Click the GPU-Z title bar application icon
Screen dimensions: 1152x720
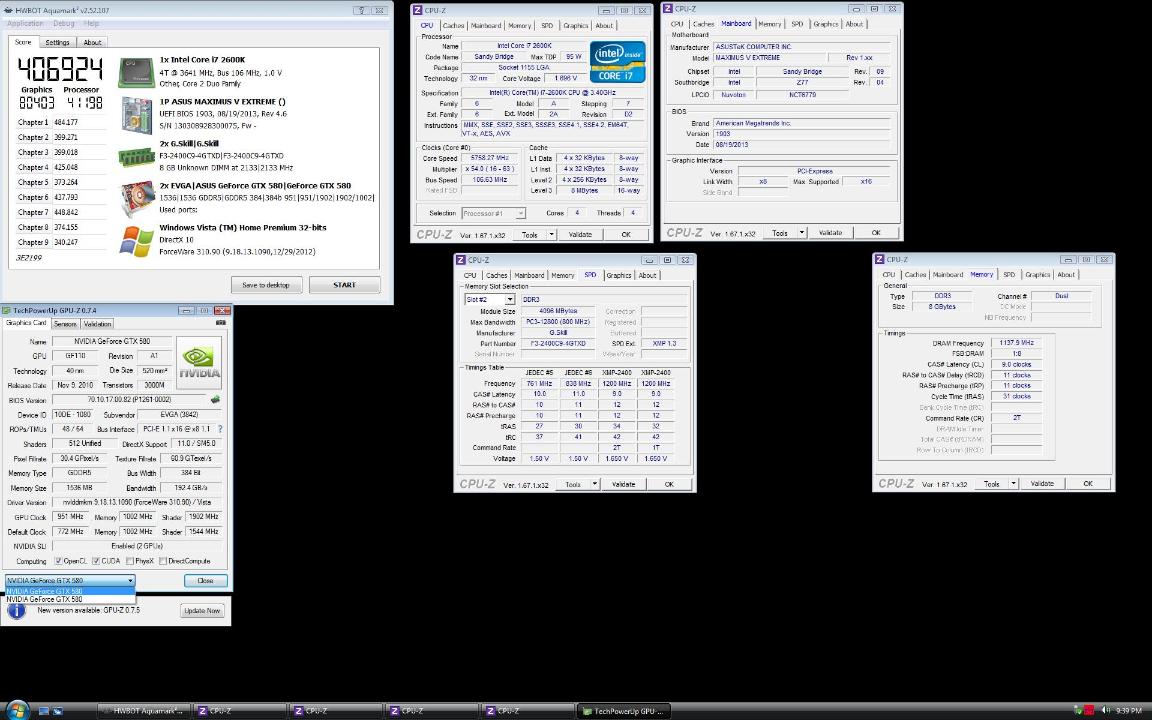coord(7,311)
